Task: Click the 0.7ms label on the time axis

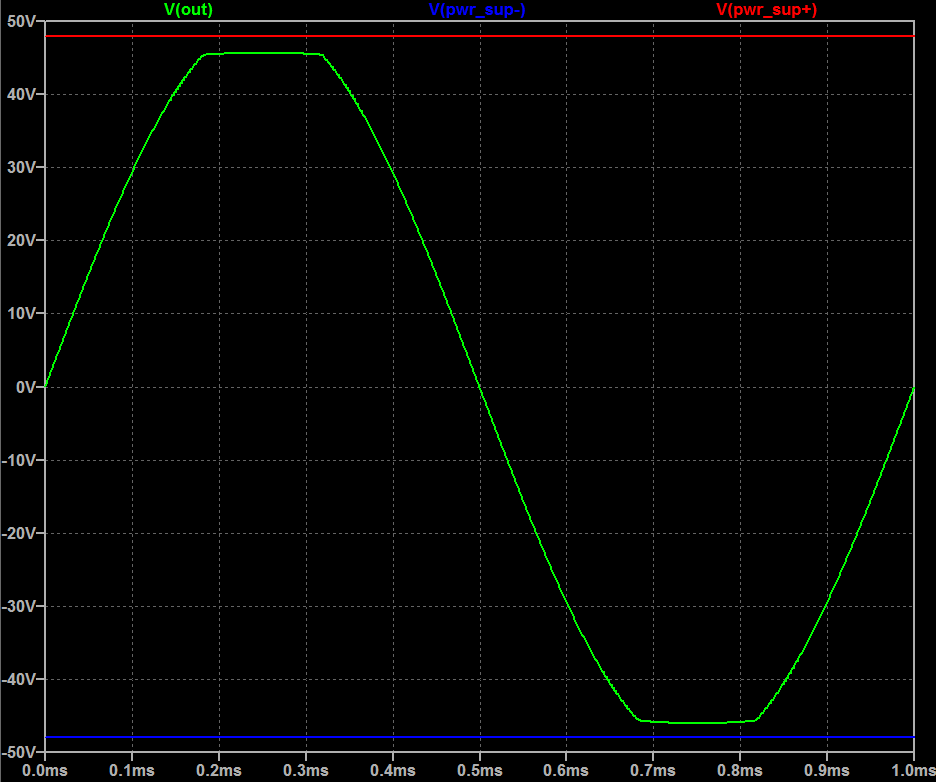Action: pos(653,771)
